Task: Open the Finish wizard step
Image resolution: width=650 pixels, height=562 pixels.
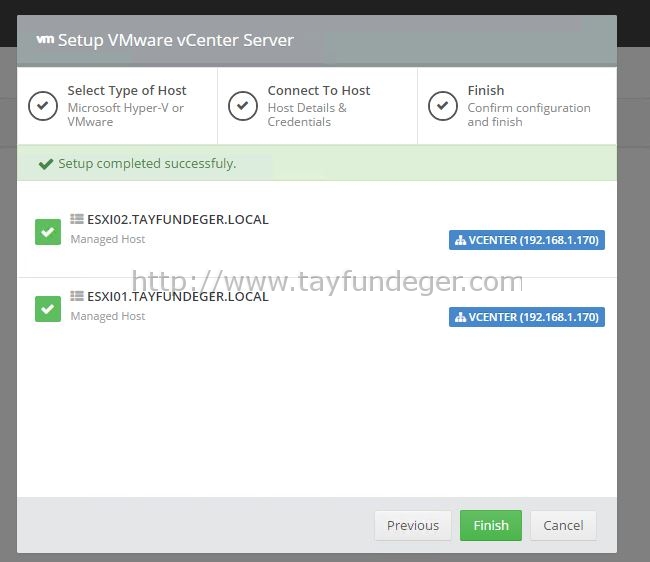Action: click(517, 106)
